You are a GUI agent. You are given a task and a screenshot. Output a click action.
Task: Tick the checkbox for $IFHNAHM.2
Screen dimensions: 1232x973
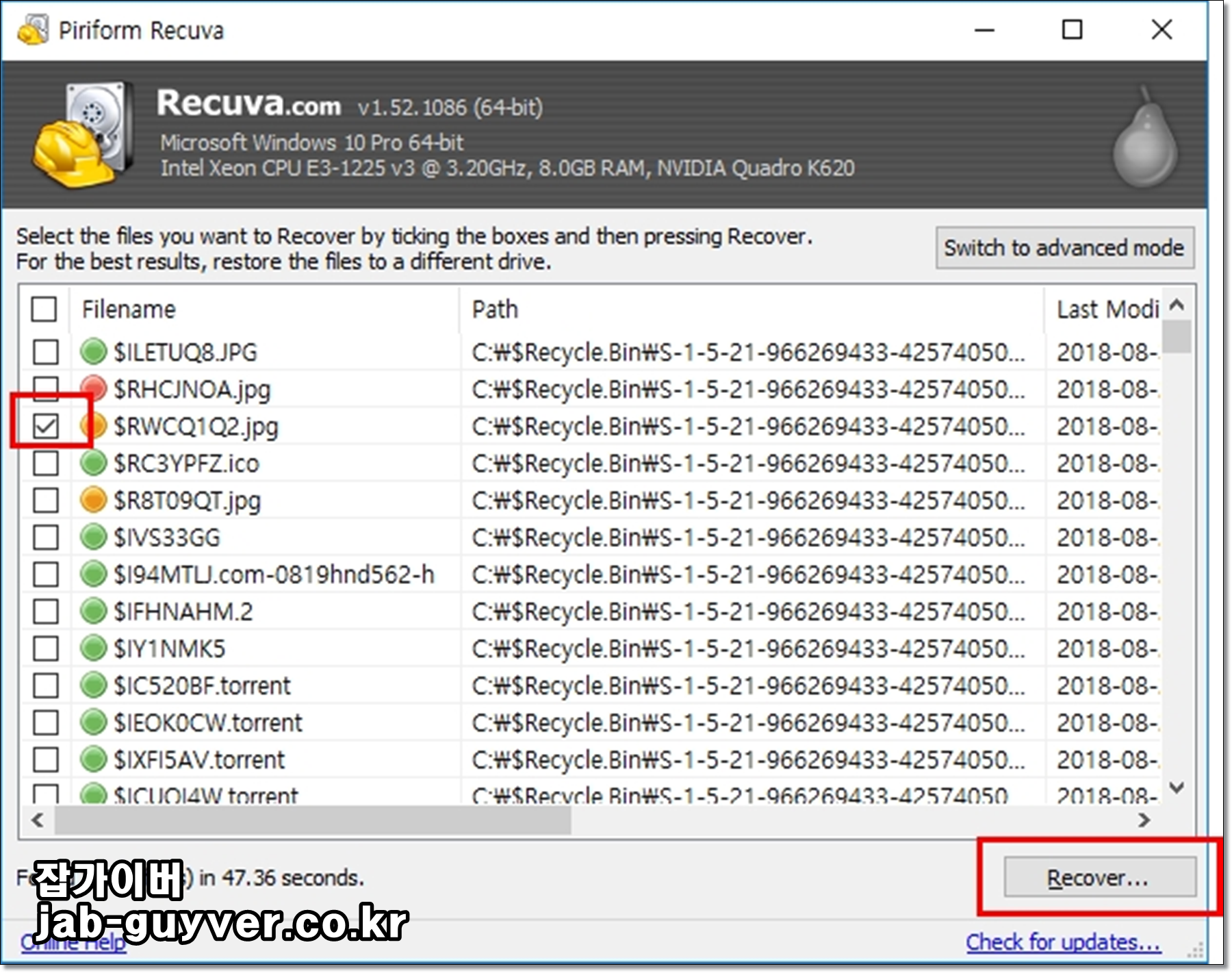(46, 611)
